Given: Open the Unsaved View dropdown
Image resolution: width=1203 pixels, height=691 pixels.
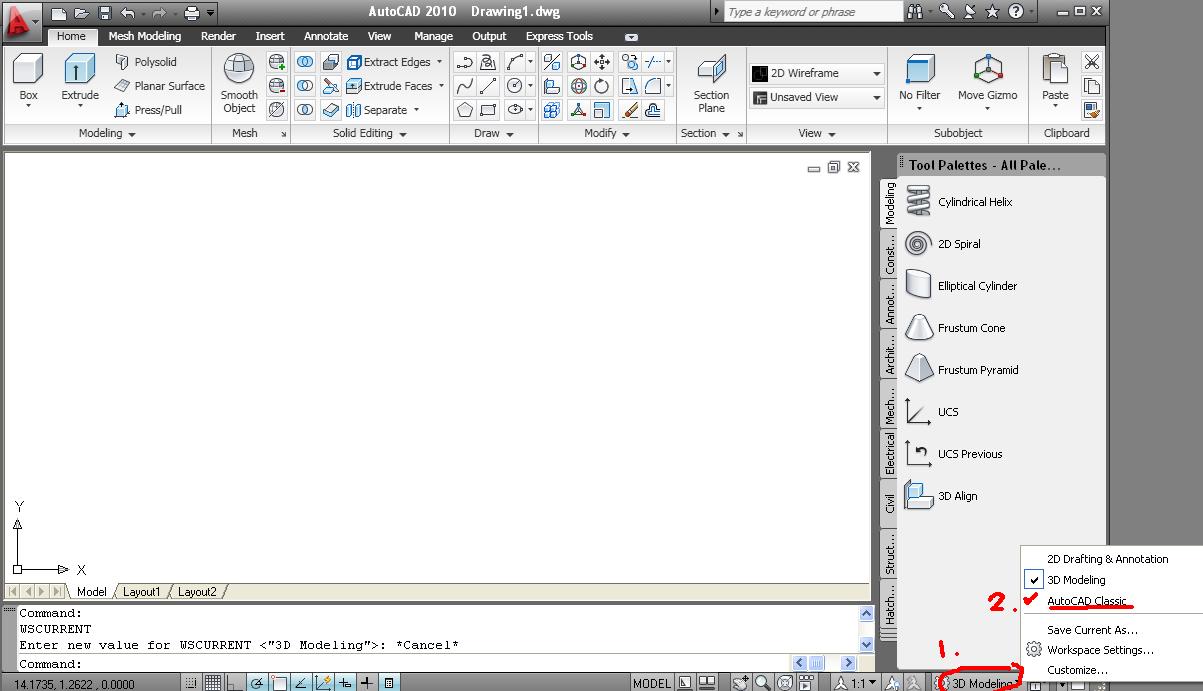Looking at the screenshot, I should pos(817,97).
